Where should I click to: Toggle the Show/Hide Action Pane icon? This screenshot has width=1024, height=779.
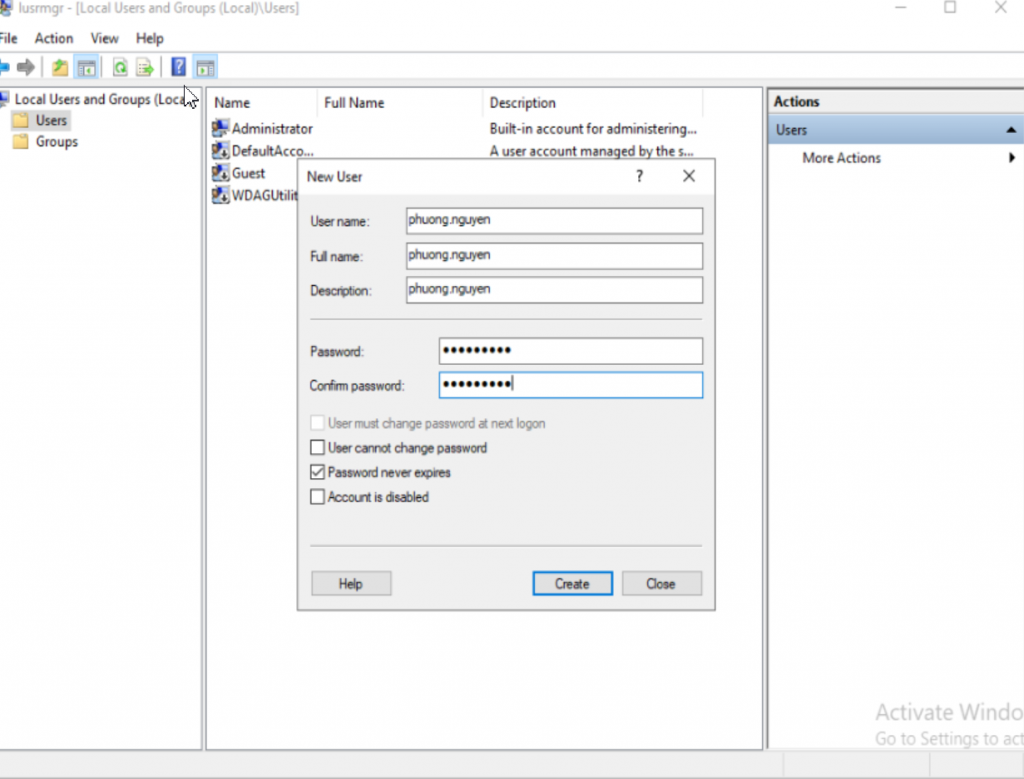pos(204,67)
